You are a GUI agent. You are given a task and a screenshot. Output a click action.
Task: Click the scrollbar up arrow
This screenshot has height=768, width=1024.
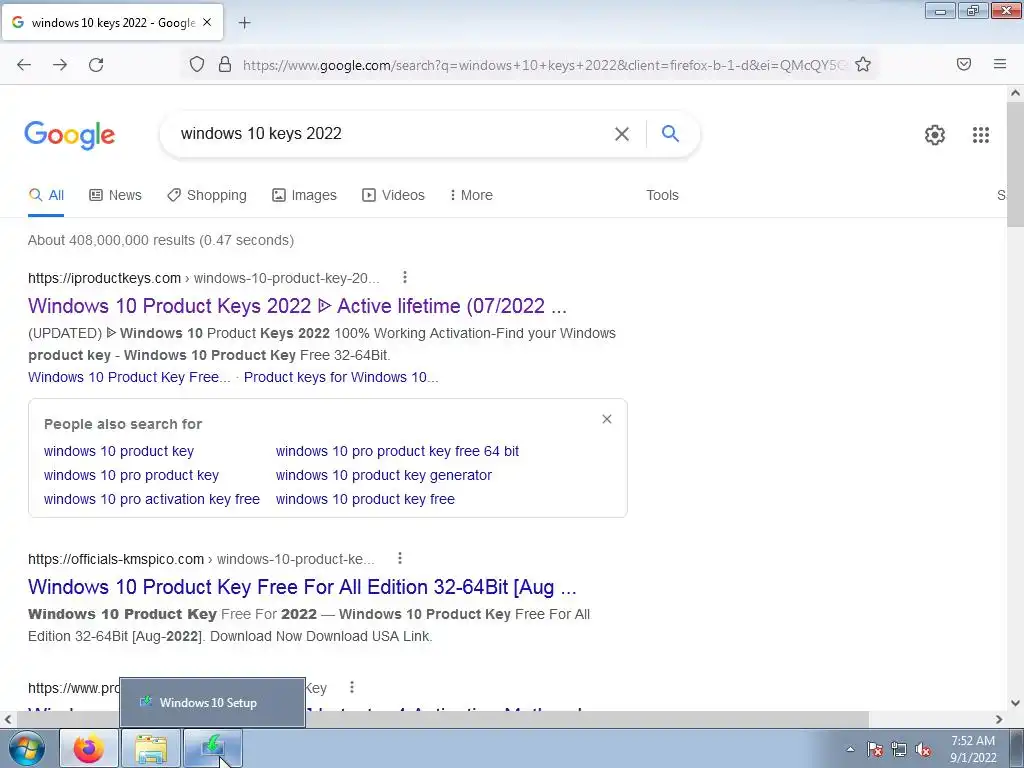coord(1016,93)
